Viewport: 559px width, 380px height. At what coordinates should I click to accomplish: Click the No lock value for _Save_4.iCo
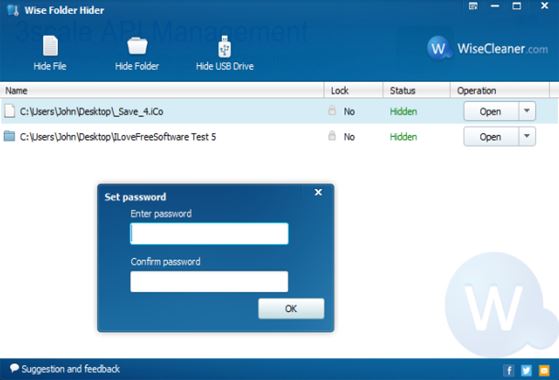[349, 112]
